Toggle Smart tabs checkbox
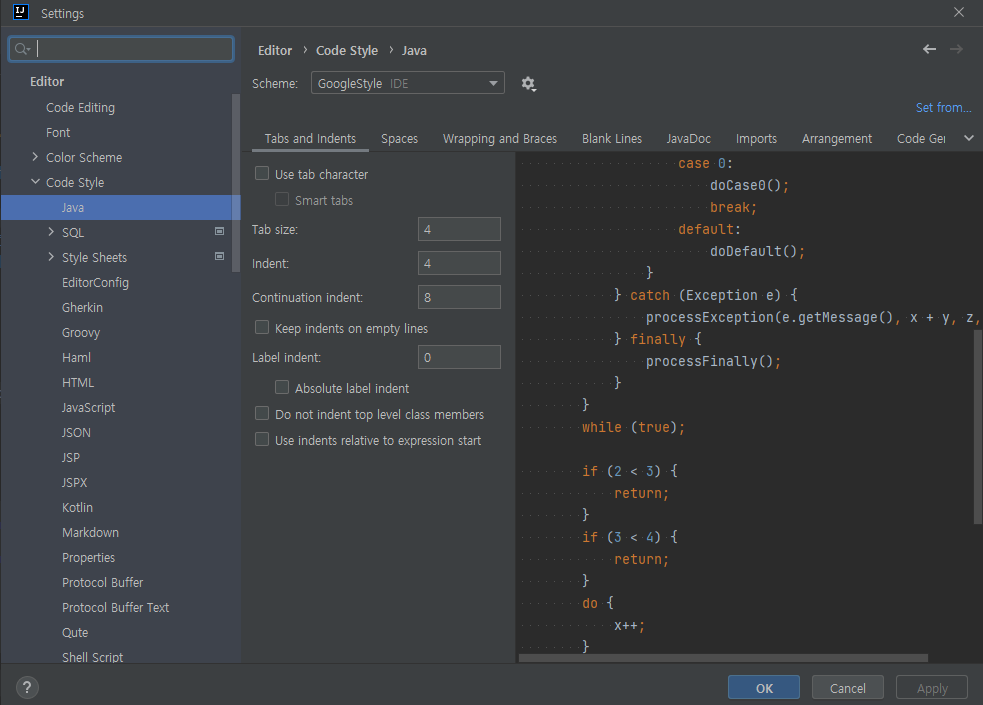The image size is (983, 705). 282,199
